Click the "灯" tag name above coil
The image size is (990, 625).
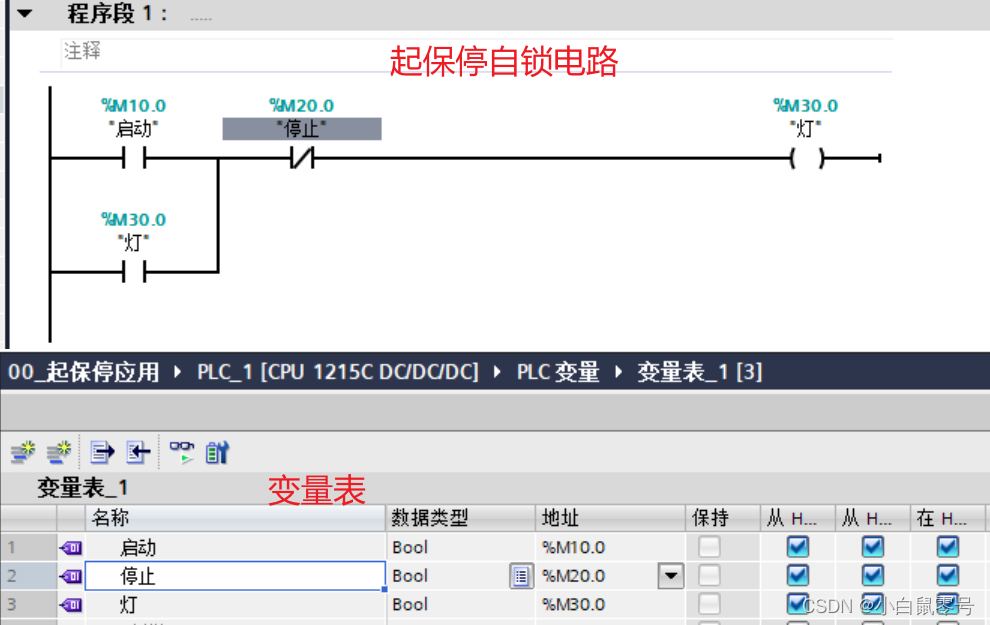806,129
